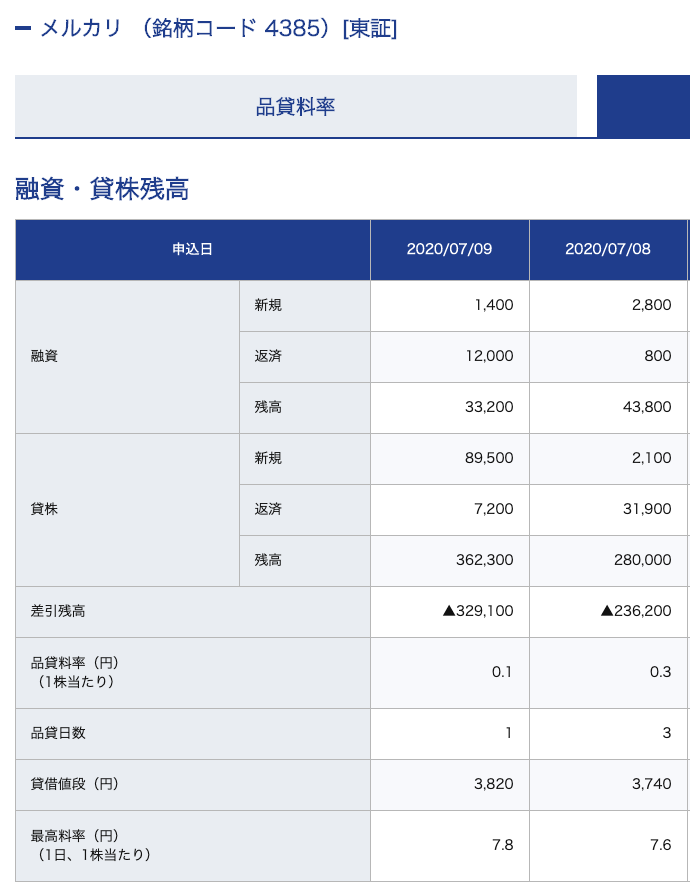This screenshot has height=884, width=690.
Task: Select 貸借値段 value 3,820
Action: [x=494, y=784]
